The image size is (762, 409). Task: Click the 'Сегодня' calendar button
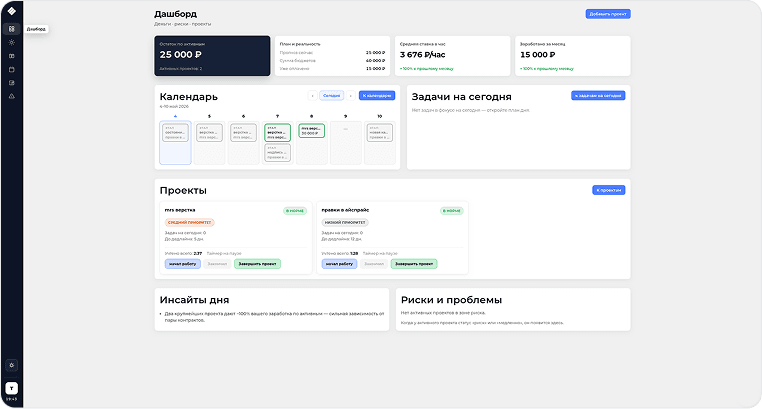tap(331, 96)
